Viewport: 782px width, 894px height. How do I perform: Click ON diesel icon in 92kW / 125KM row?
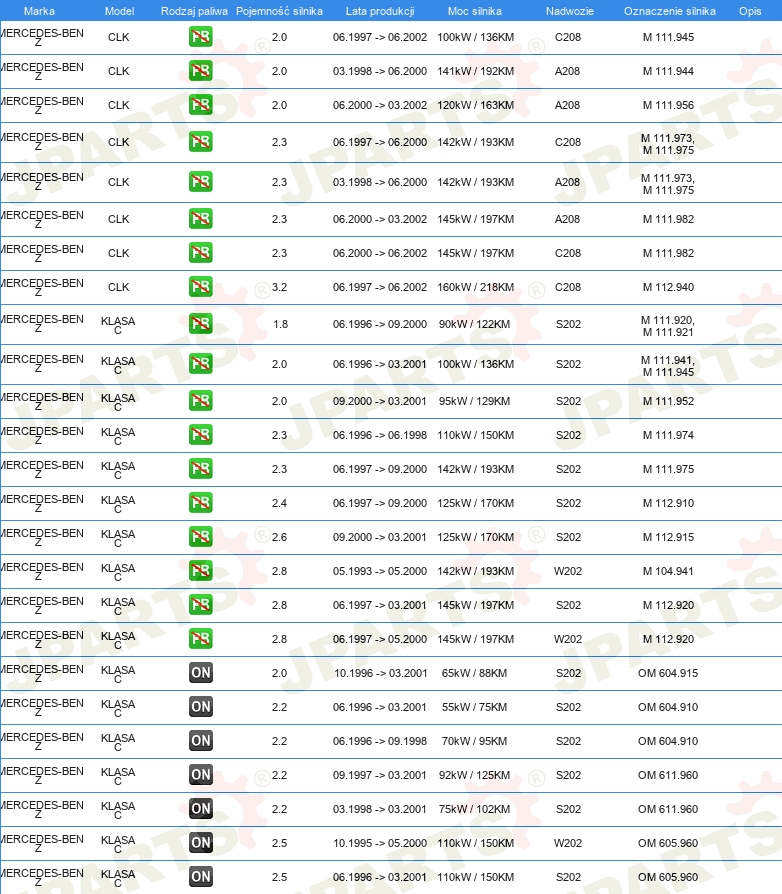201,775
